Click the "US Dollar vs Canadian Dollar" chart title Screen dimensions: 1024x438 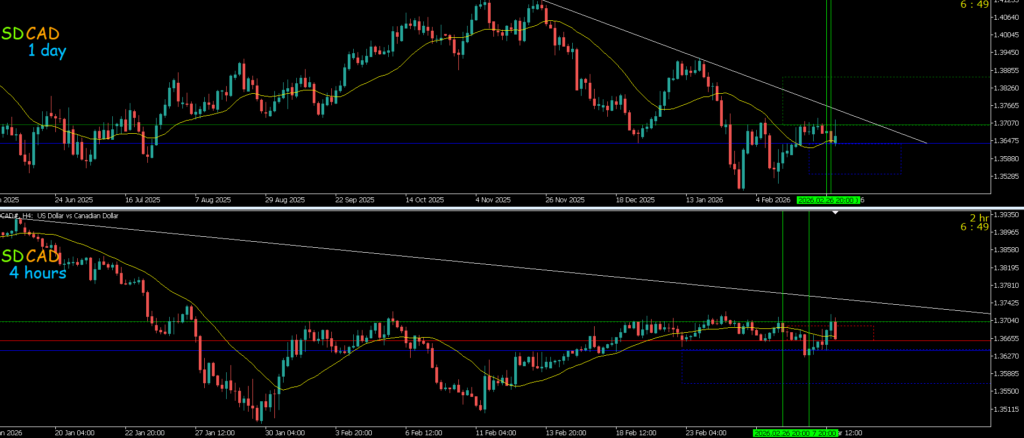[78, 215]
